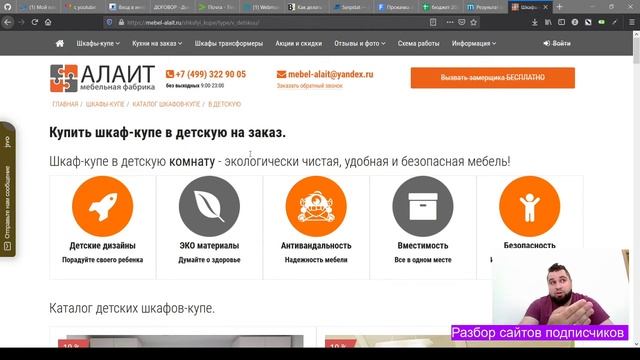
Task: Click the house icon in site navigation
Action: coord(60,43)
